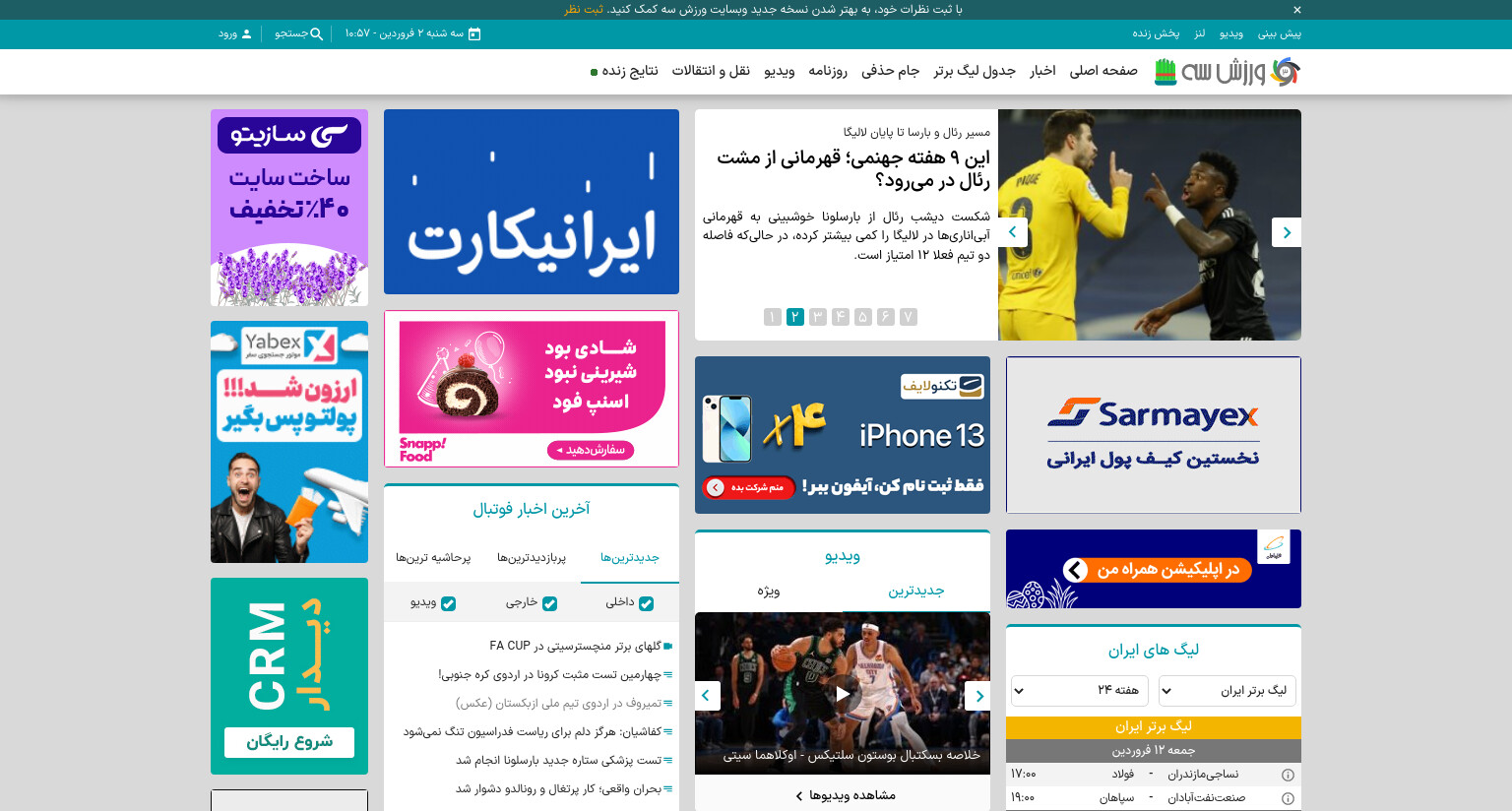1512x811 pixels.
Task: Open the همراه من app banner arrow
Action: pos(1076,570)
